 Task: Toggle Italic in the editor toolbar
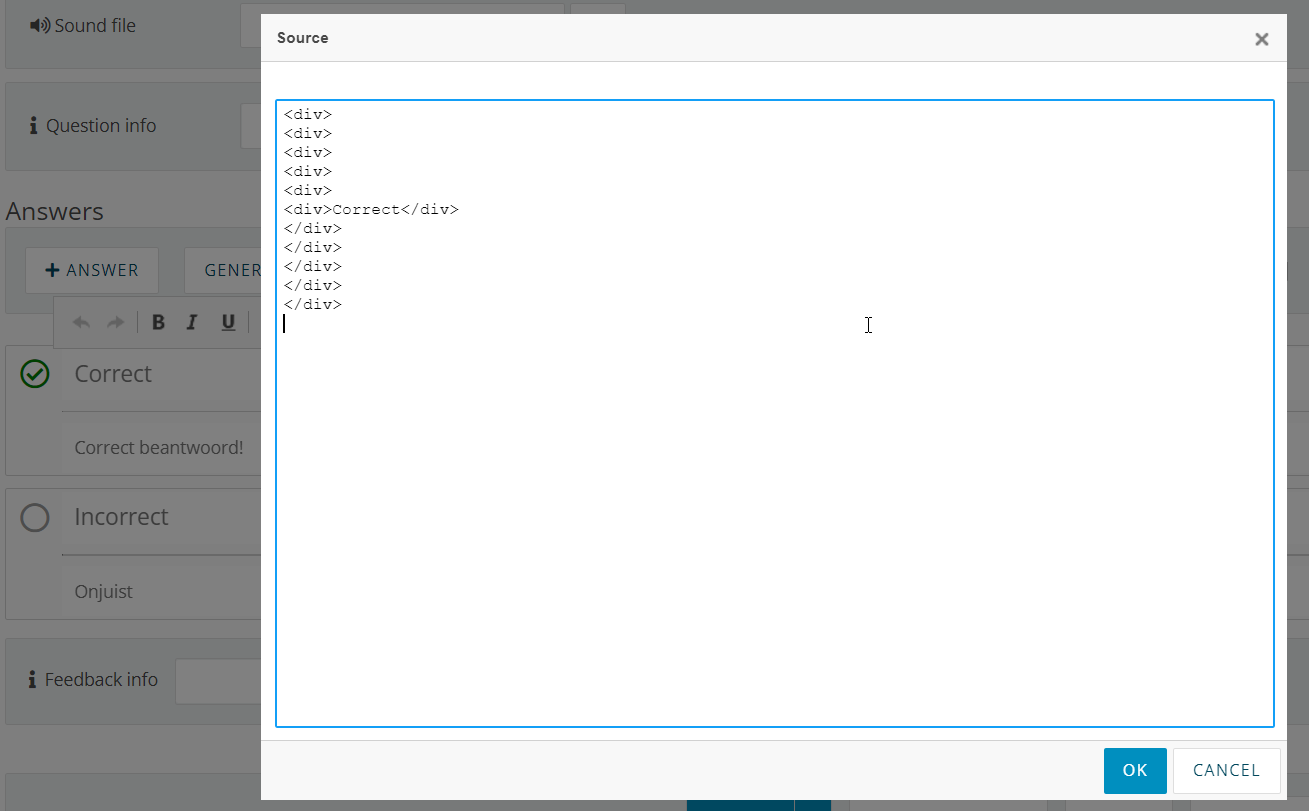coord(192,322)
